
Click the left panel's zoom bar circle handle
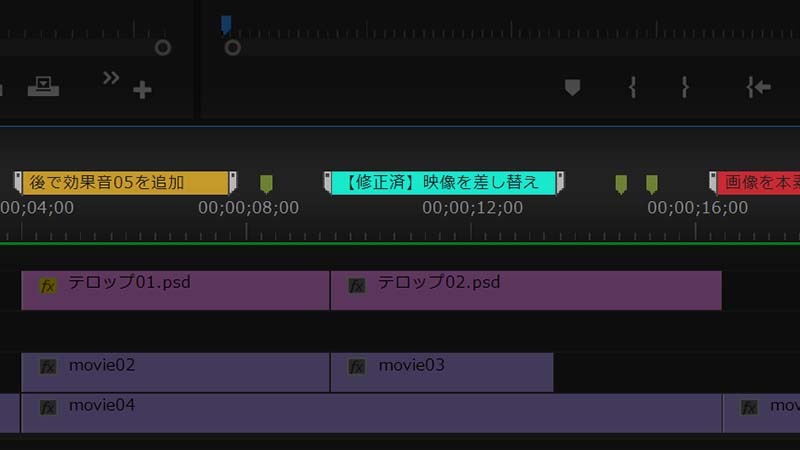pyautogui.click(x=162, y=47)
